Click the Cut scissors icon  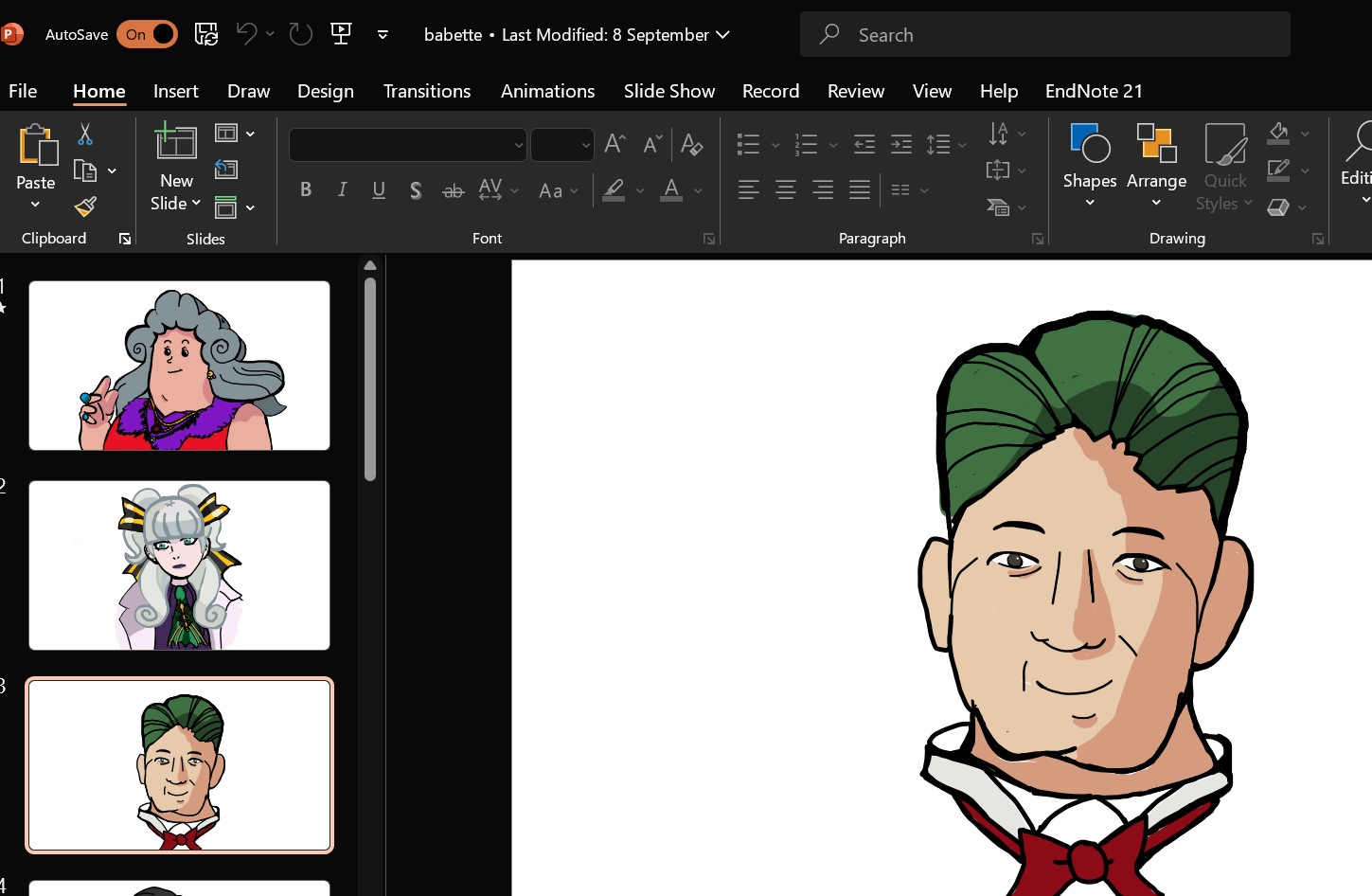point(85,134)
